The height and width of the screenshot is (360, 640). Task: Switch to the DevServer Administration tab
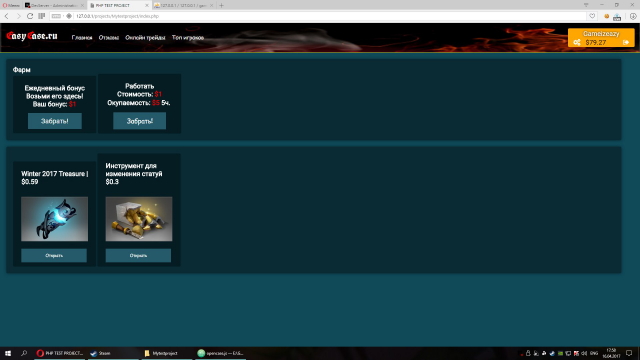click(x=54, y=5)
